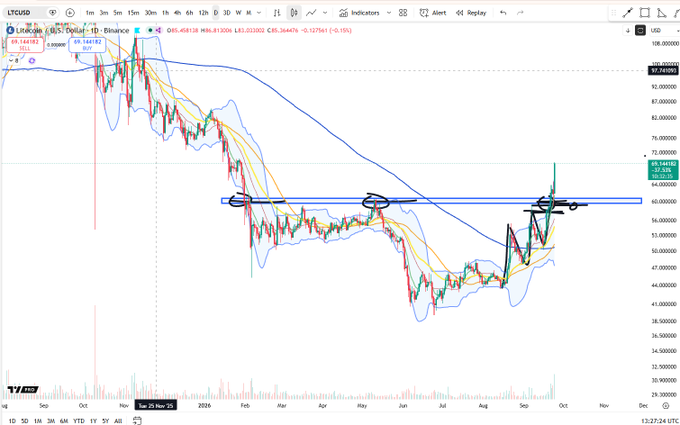Set date range to 1Y
Screen dimensions: 680x425
[x=93, y=421]
